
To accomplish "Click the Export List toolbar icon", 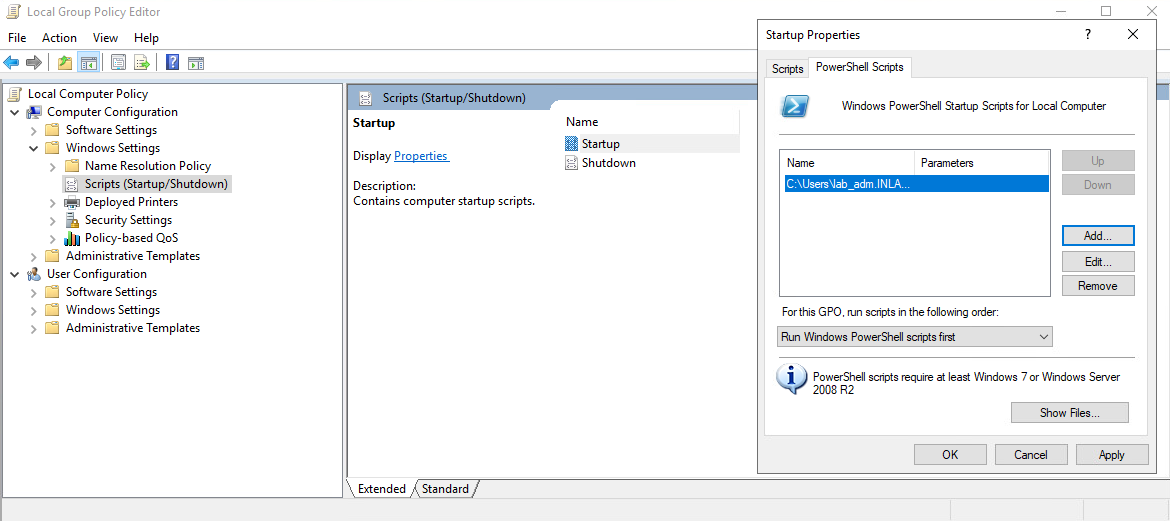I will click(142, 63).
